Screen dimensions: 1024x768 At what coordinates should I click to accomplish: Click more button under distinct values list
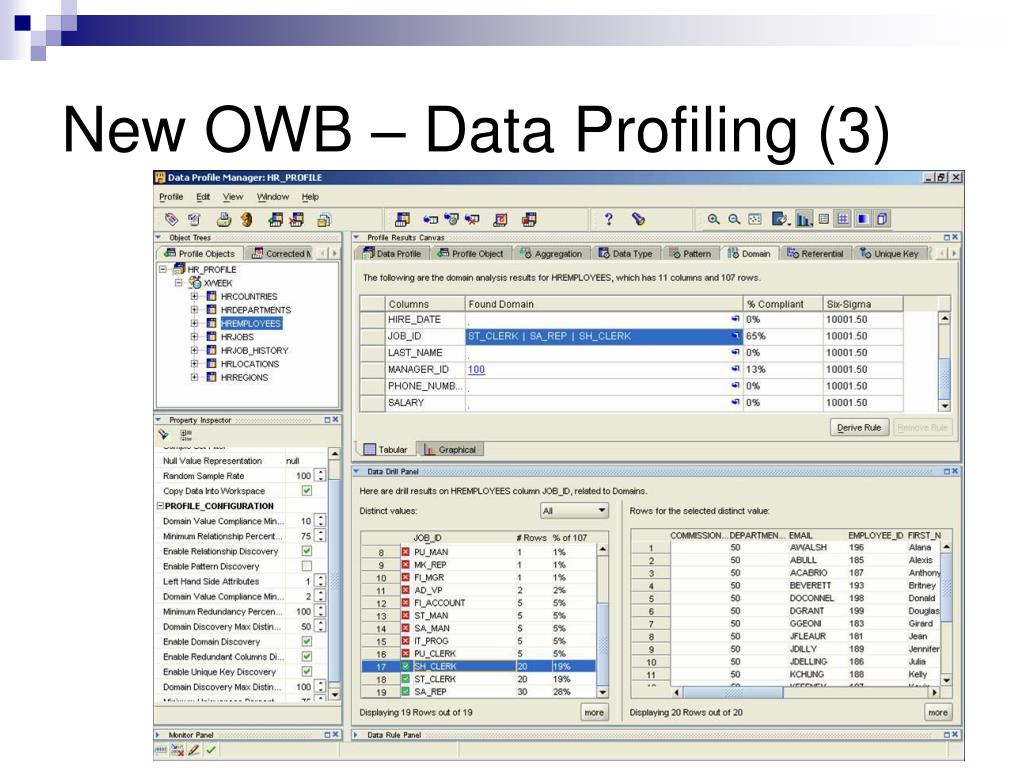coord(594,712)
